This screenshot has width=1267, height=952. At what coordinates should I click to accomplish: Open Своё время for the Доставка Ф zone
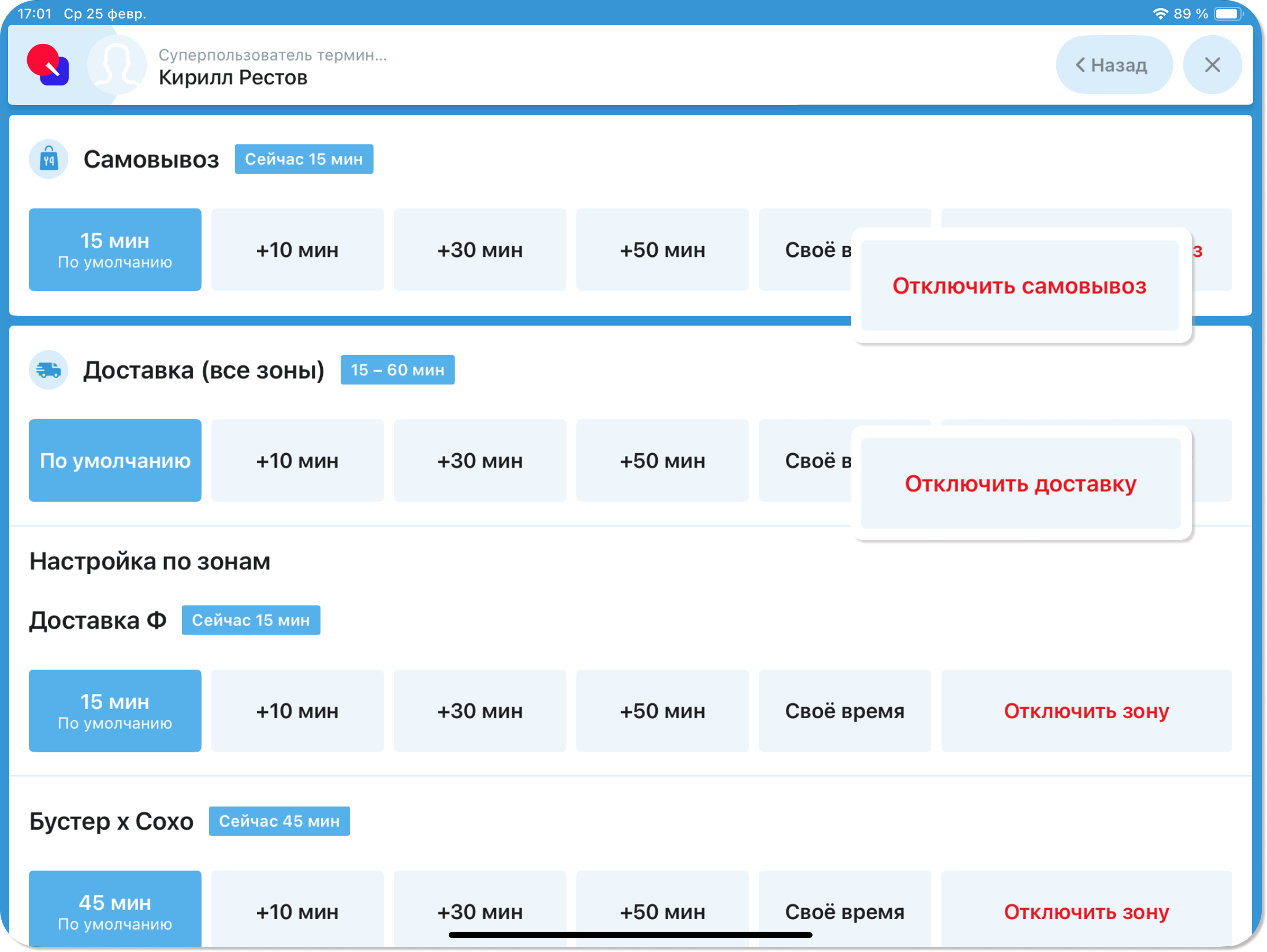844,711
